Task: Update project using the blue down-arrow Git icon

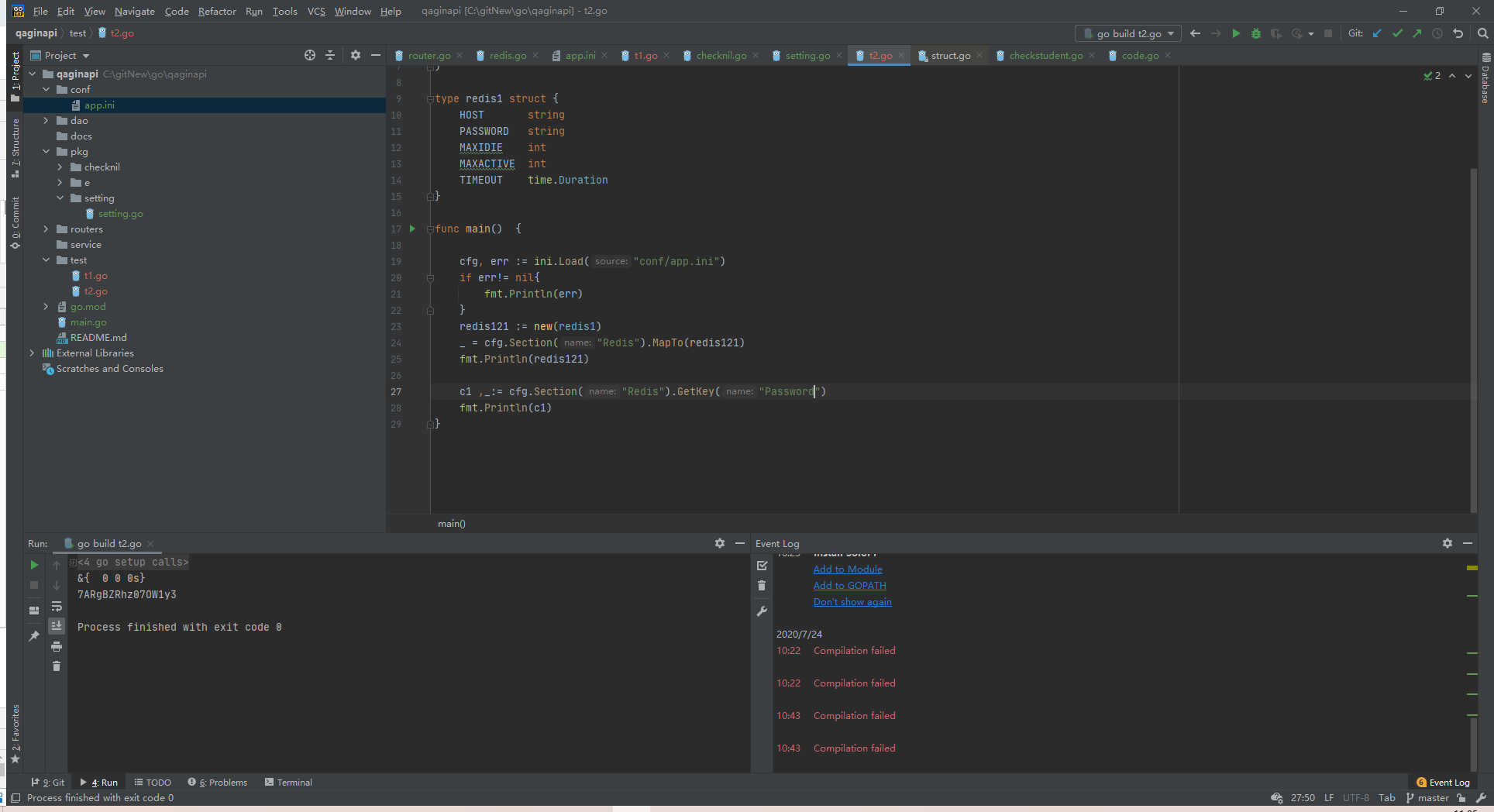Action: (x=1377, y=33)
